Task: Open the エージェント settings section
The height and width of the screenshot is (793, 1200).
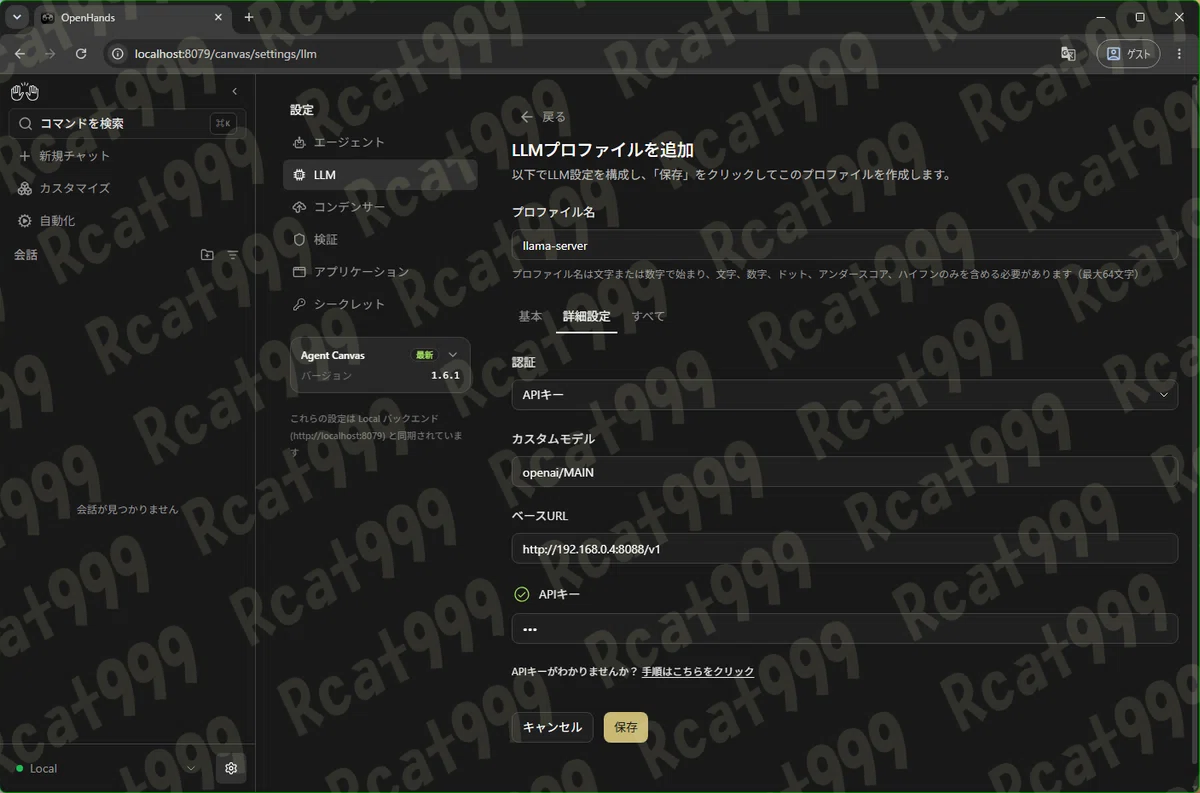Action: tap(380, 142)
